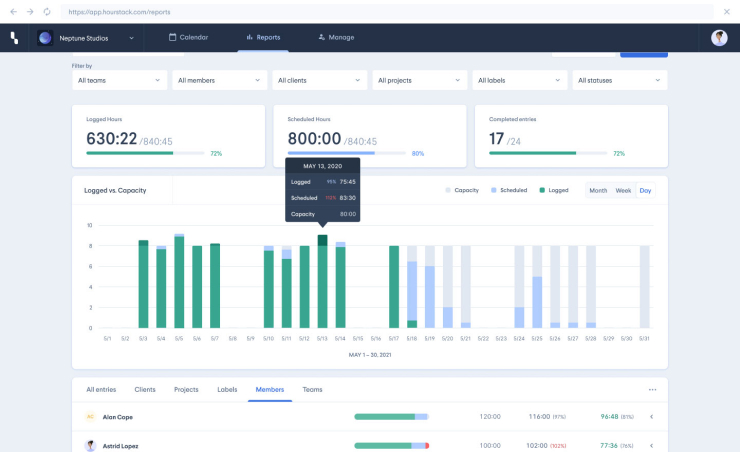The image size is (740, 452).
Task: Open the All projects filter dropdown
Action: (x=420, y=80)
